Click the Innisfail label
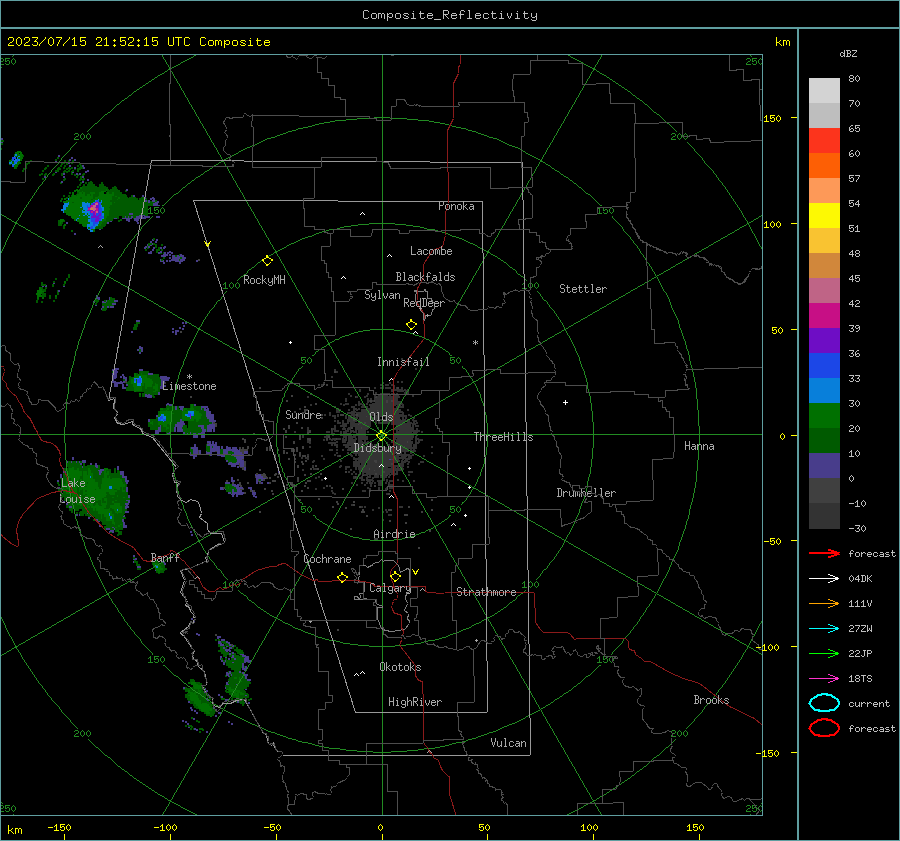This screenshot has width=900, height=841. pos(403,362)
